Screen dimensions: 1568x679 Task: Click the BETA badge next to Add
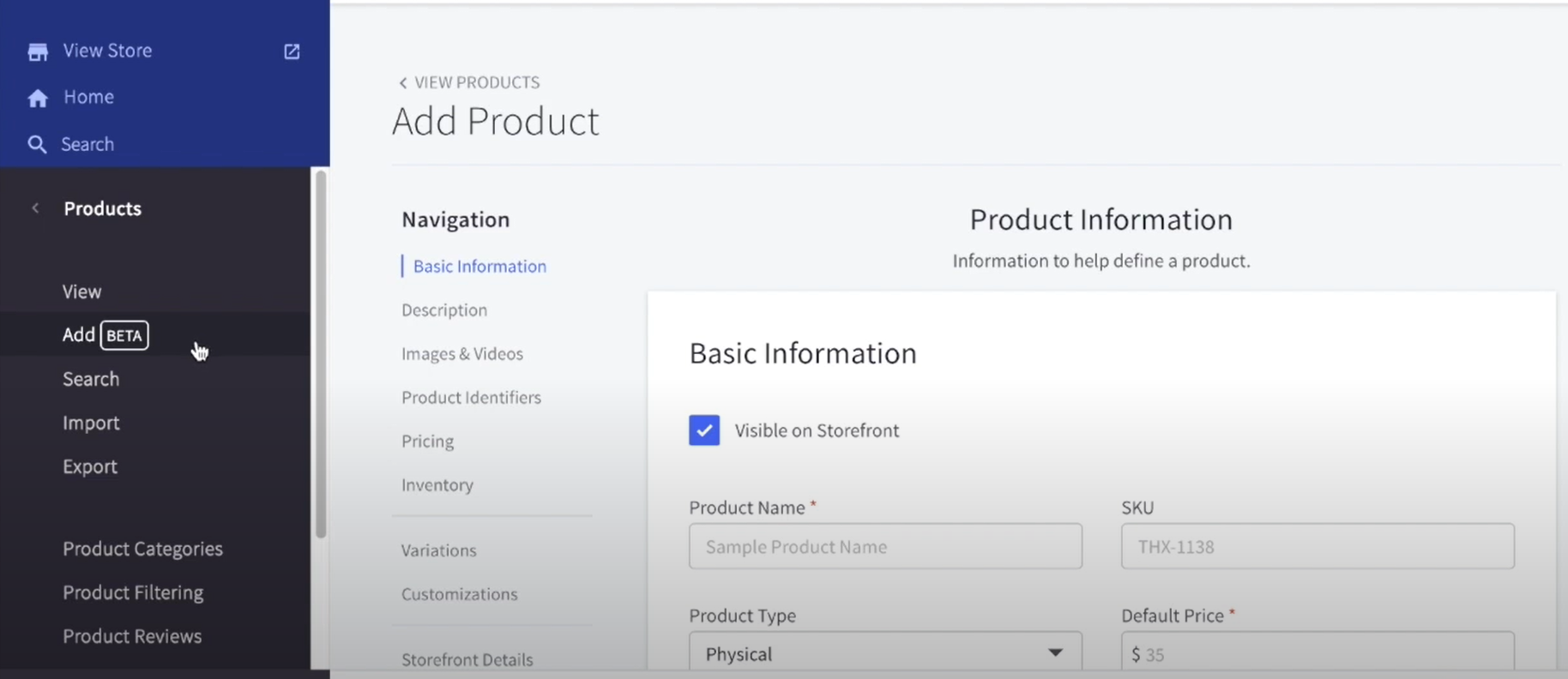[x=124, y=335]
